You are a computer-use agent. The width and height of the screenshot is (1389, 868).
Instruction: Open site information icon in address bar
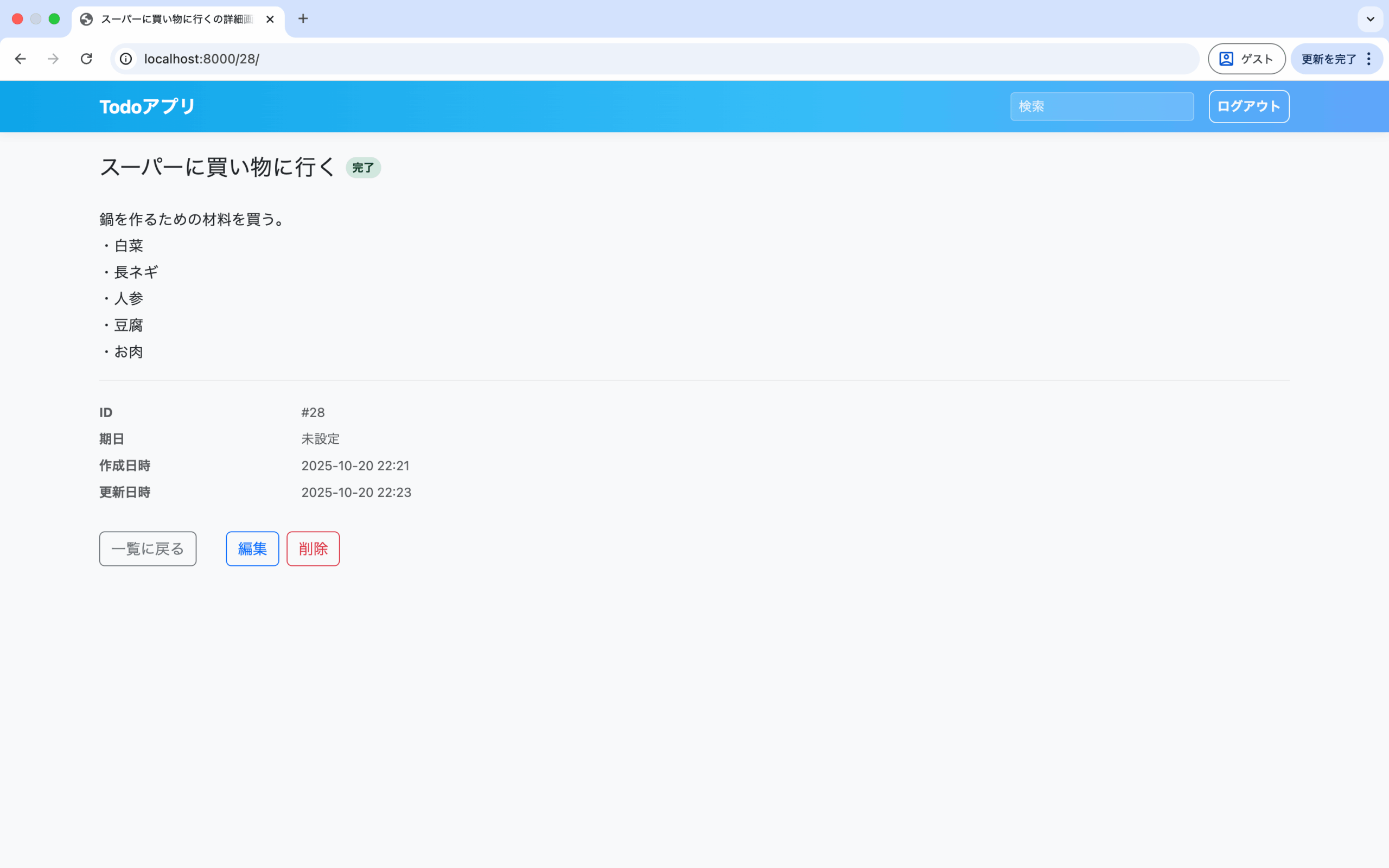[x=126, y=59]
